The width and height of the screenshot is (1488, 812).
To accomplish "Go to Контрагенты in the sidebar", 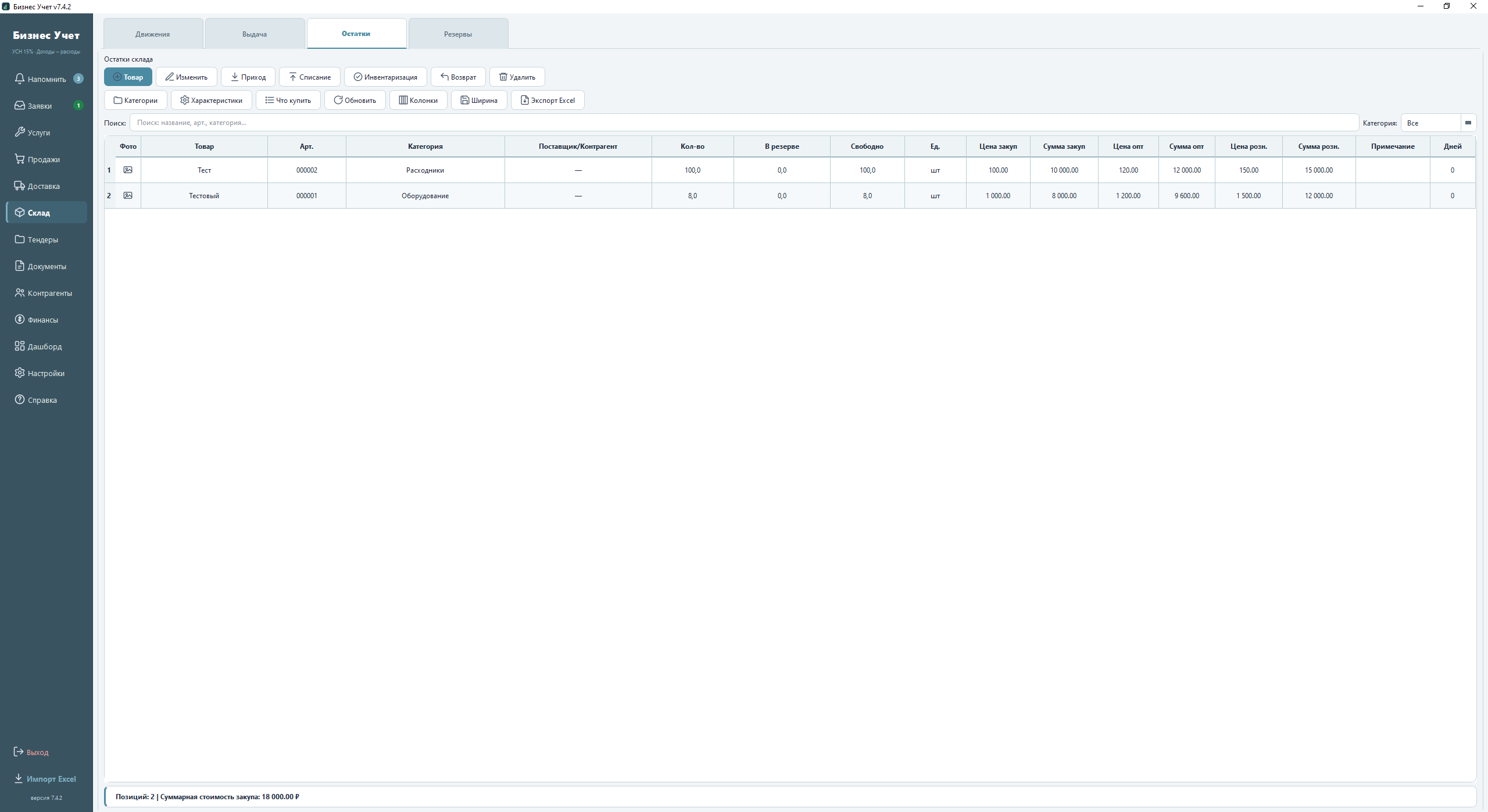I will tap(46, 293).
